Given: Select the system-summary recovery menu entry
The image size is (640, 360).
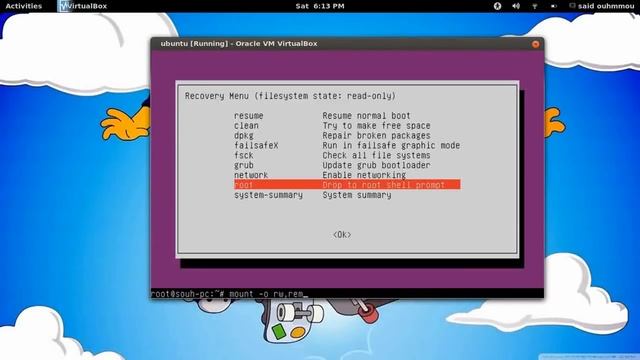Looking at the screenshot, I should pyautogui.click(x=268, y=195).
